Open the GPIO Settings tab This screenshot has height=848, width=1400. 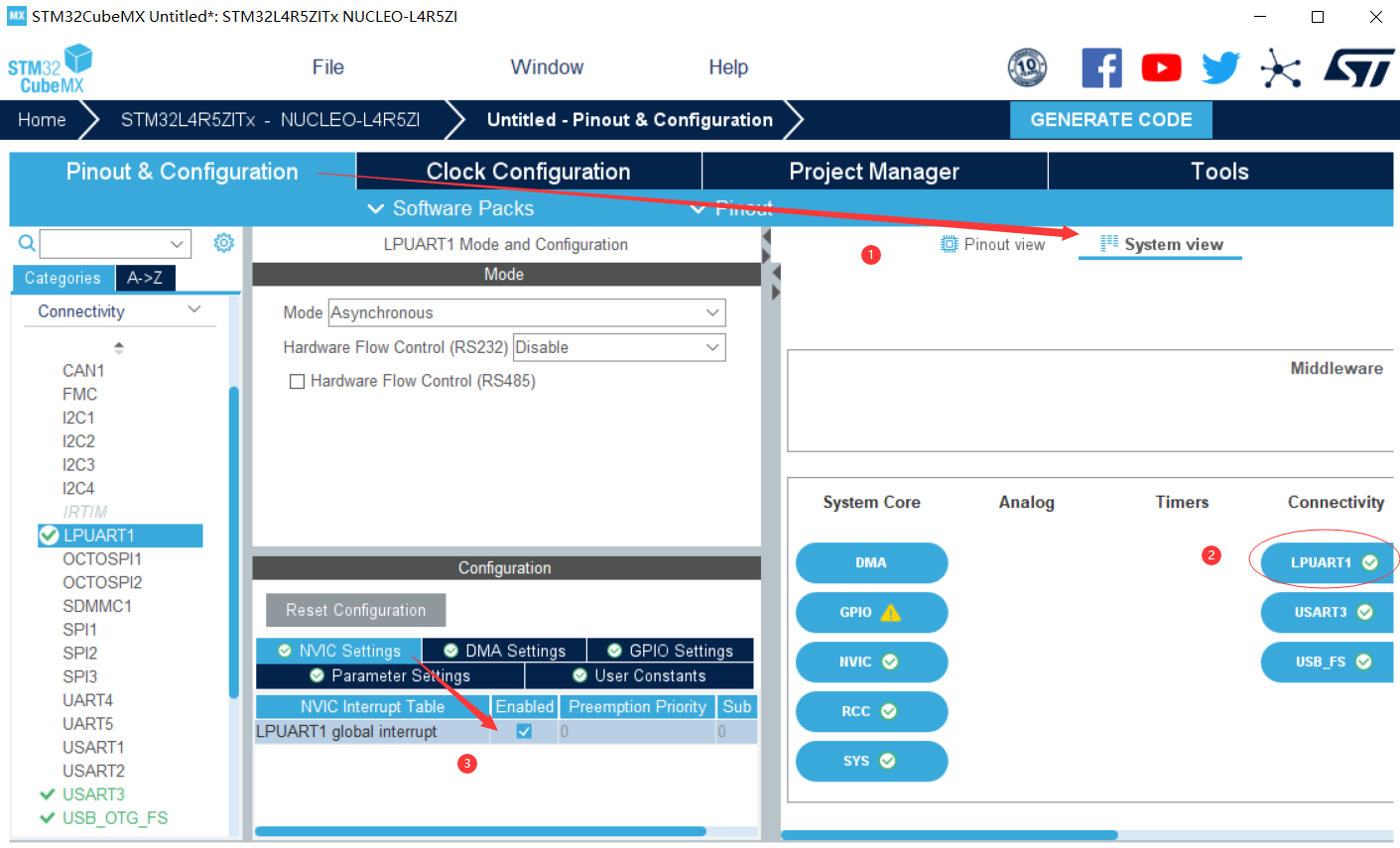pos(671,651)
